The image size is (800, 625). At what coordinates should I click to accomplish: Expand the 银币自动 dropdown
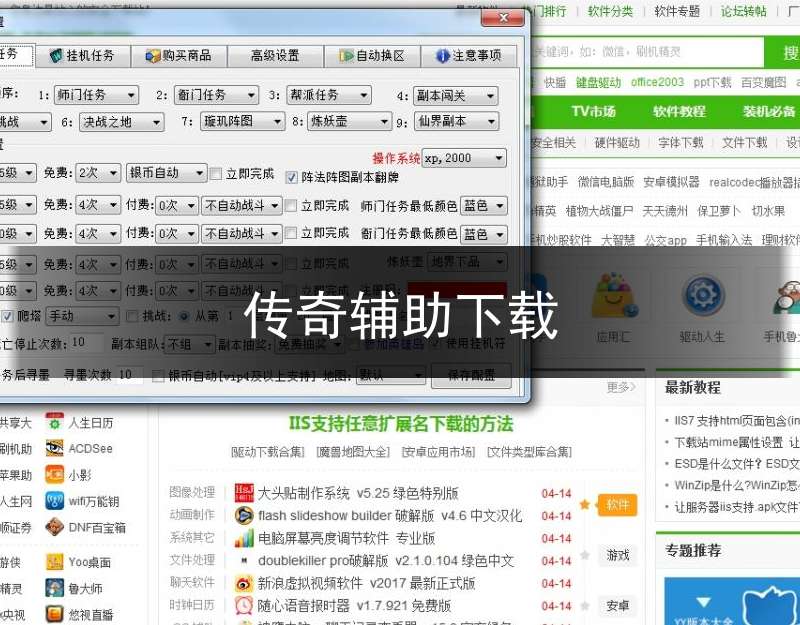167,173
